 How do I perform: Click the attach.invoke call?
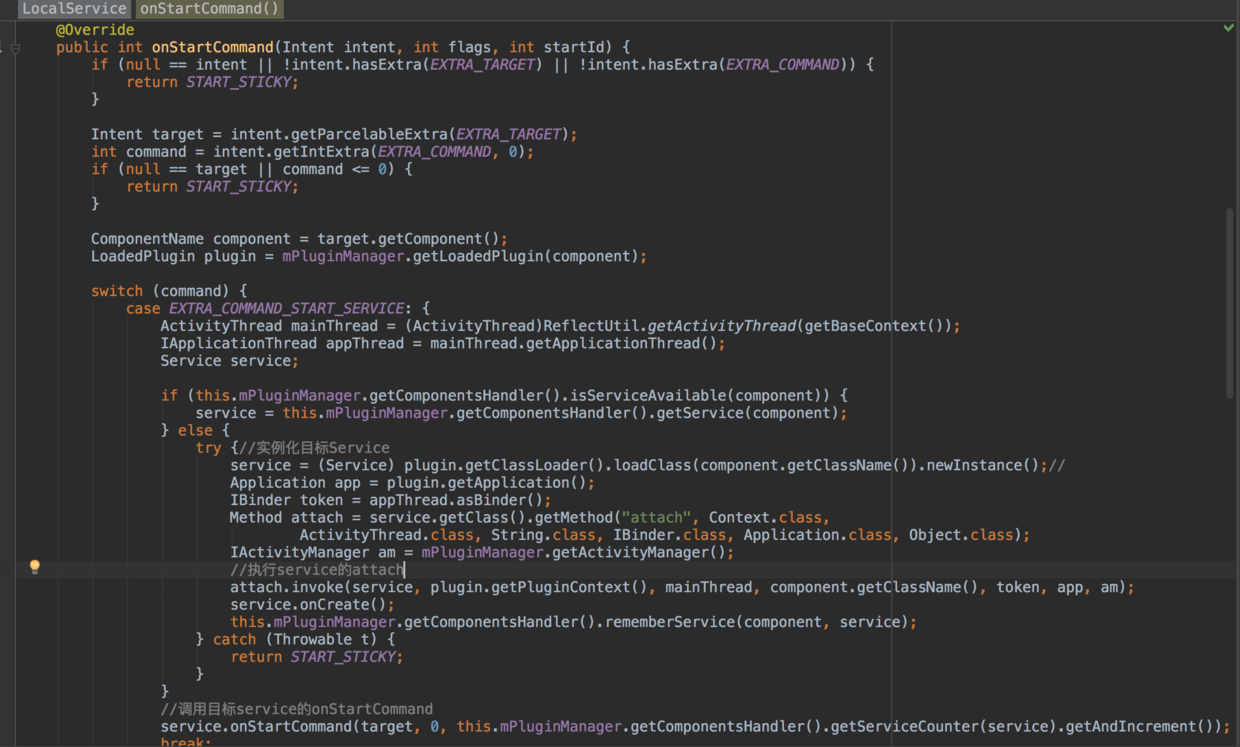click(287, 587)
